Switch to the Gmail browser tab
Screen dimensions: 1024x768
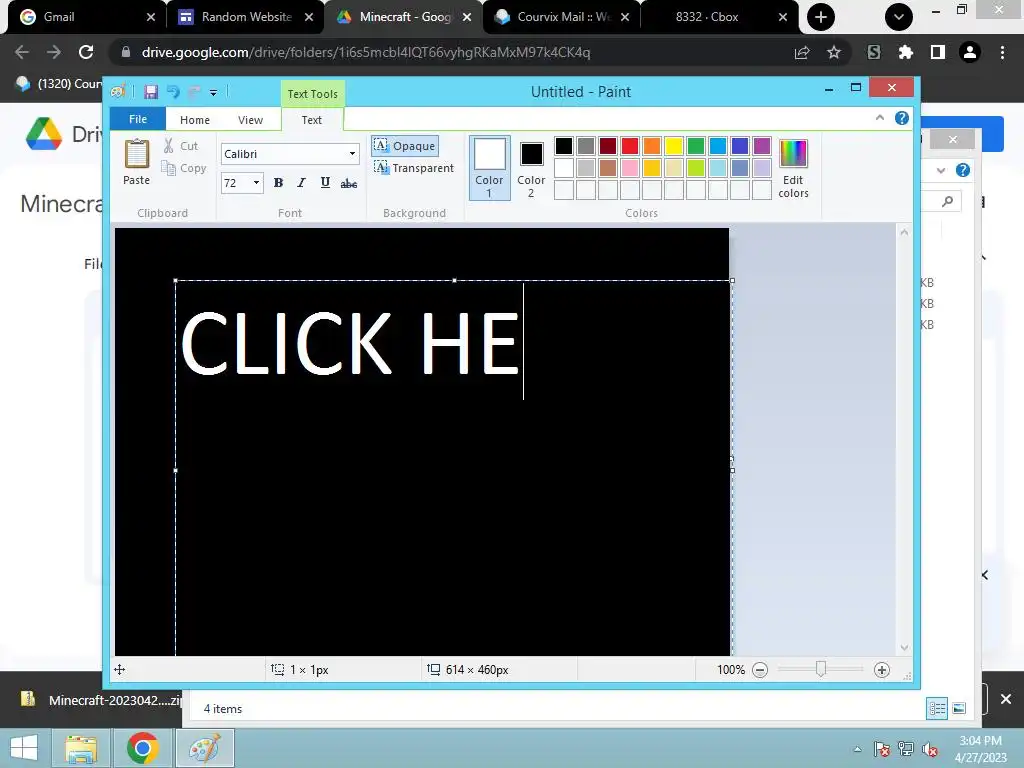click(x=85, y=17)
